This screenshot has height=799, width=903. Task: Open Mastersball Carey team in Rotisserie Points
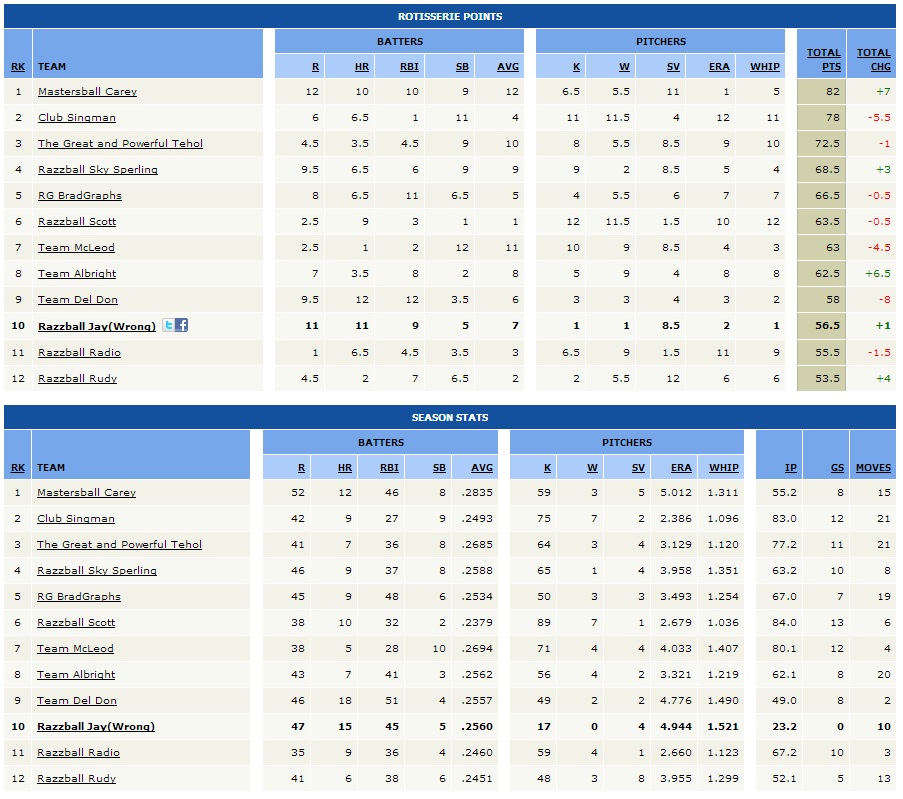(88, 92)
